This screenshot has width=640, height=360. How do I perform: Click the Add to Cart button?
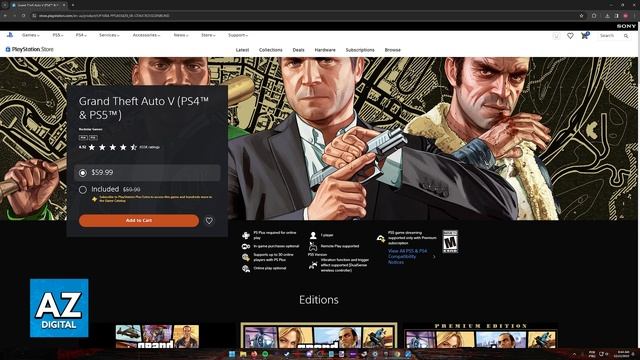139,220
